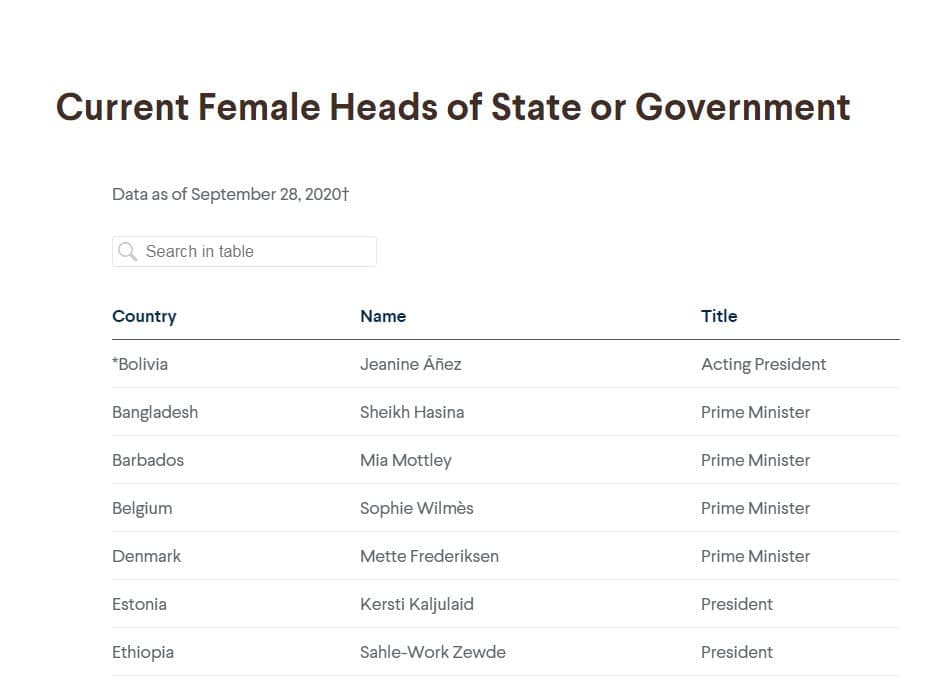Click the 'Acting President' title cell
This screenshot has height=686, width=950.
[x=764, y=364]
